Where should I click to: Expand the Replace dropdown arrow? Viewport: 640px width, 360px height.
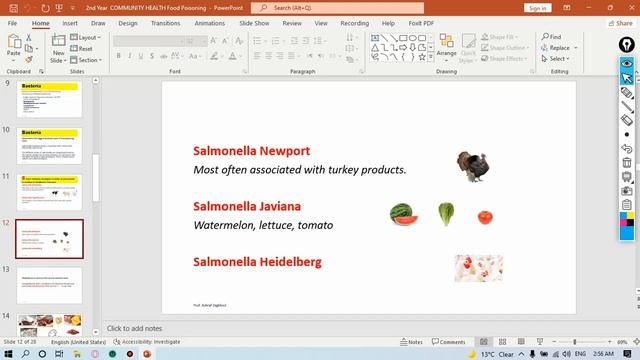(576, 48)
